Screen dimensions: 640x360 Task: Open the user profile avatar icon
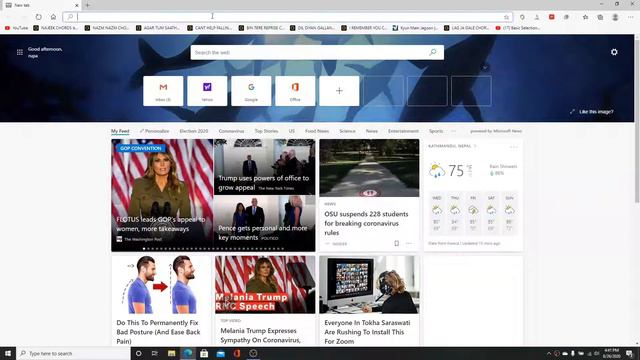click(615, 17)
